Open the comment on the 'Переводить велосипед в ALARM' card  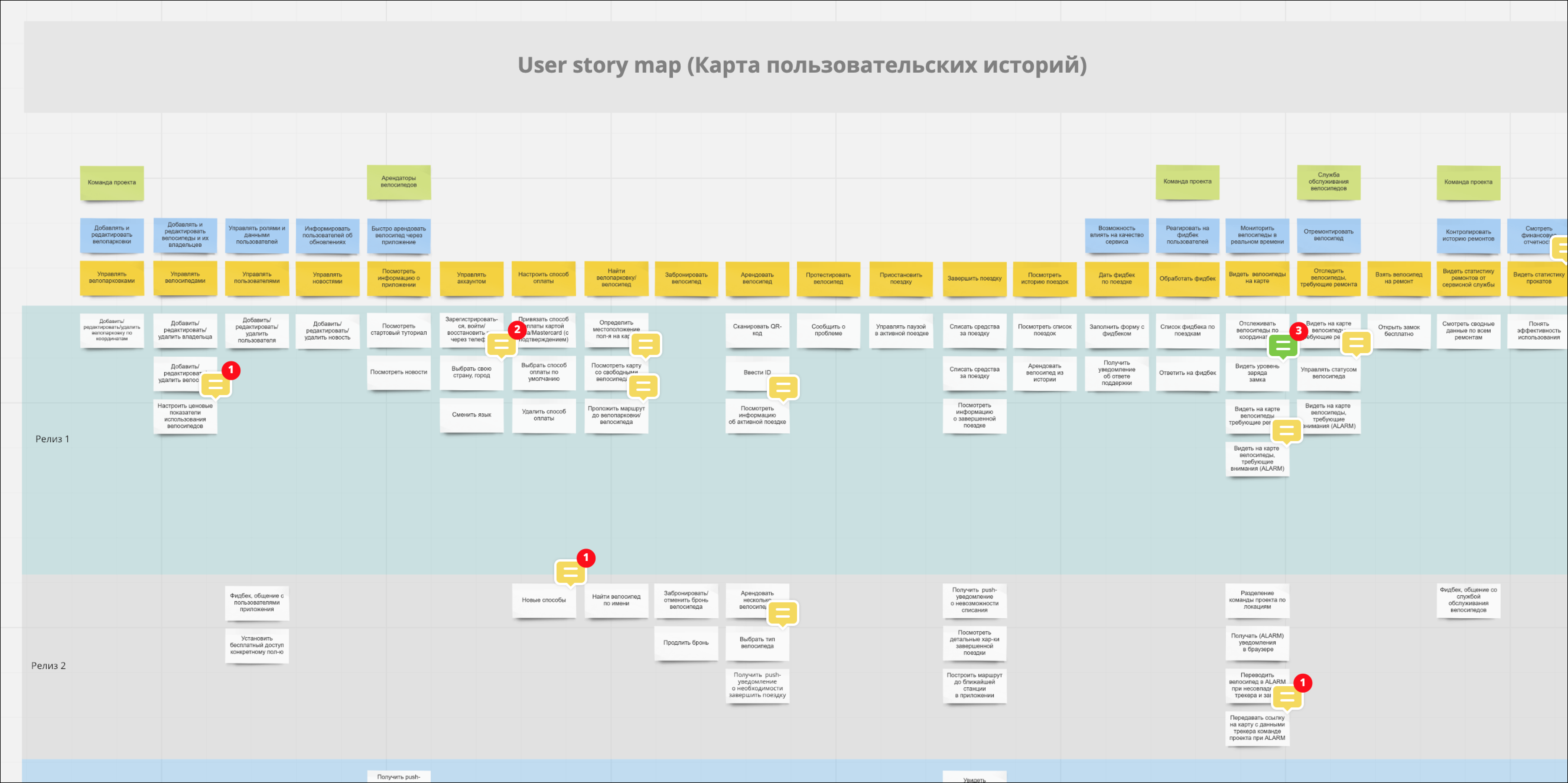1287,697
